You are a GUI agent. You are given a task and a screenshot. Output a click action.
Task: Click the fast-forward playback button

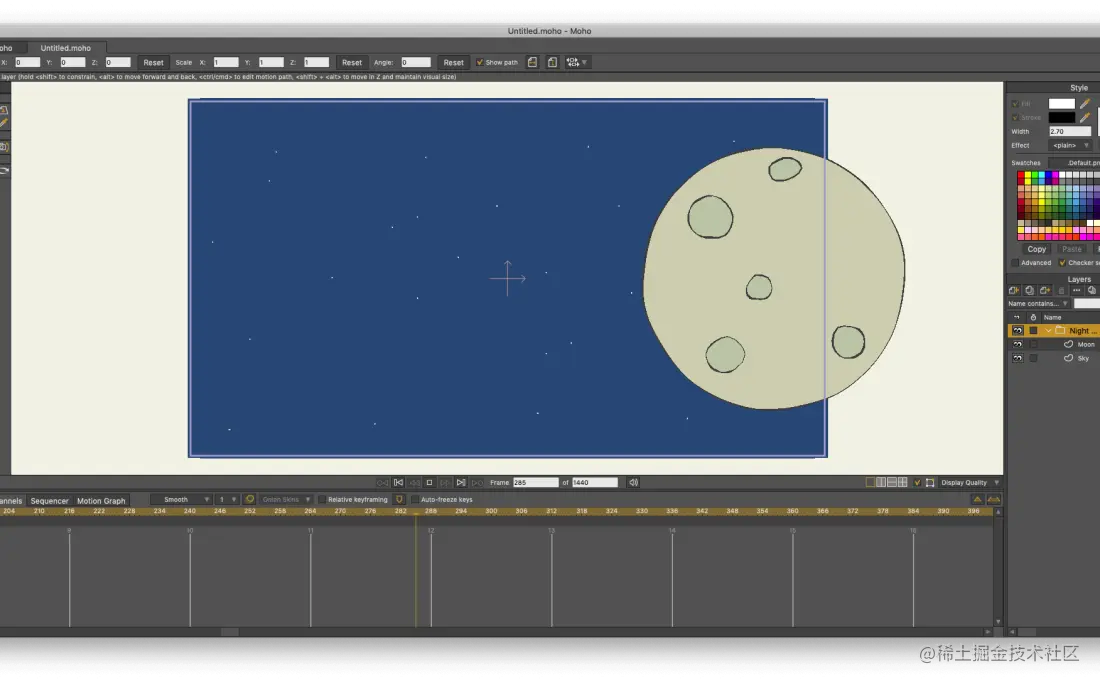tap(477, 483)
